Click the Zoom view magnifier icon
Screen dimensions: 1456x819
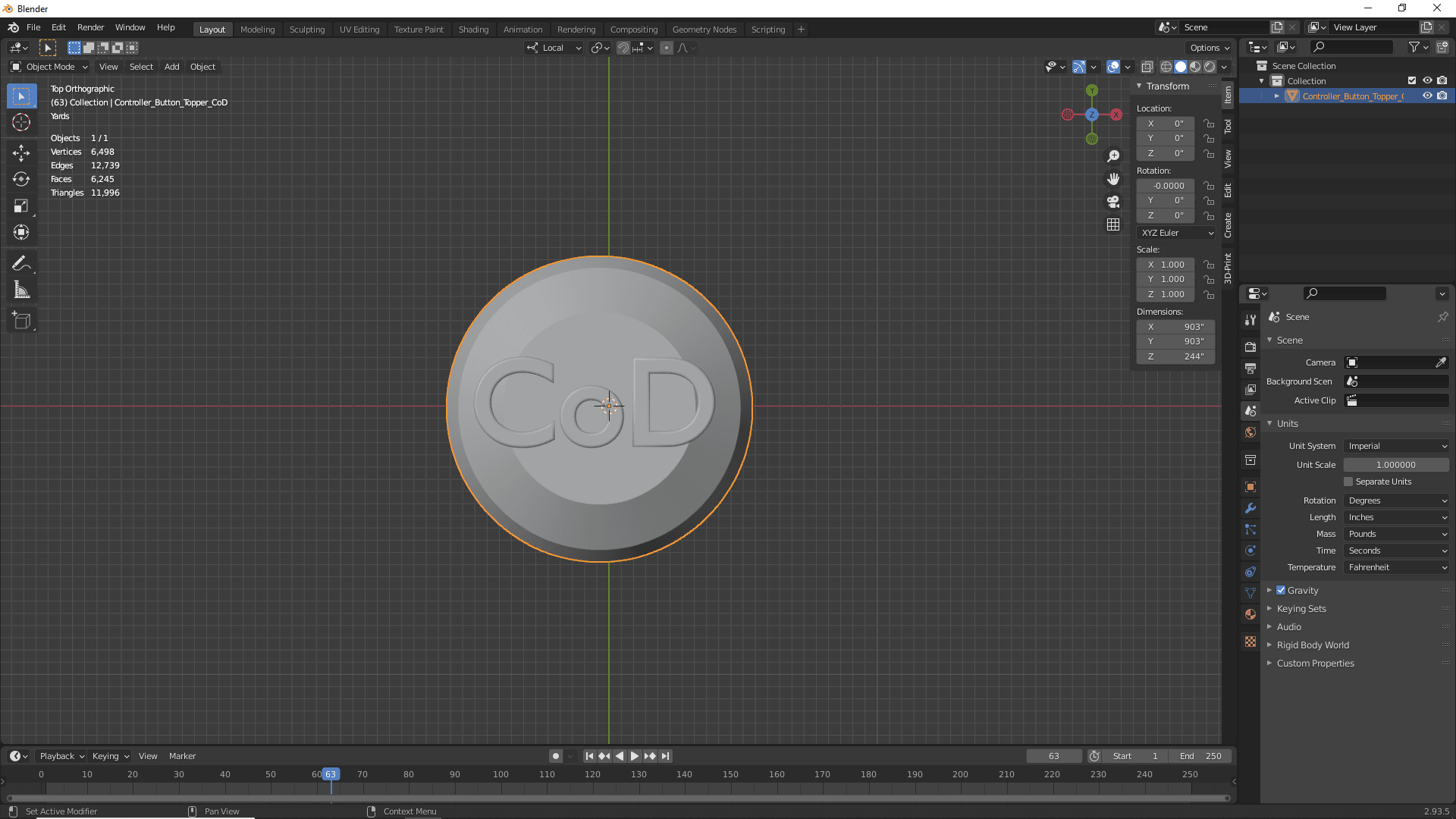click(1113, 156)
